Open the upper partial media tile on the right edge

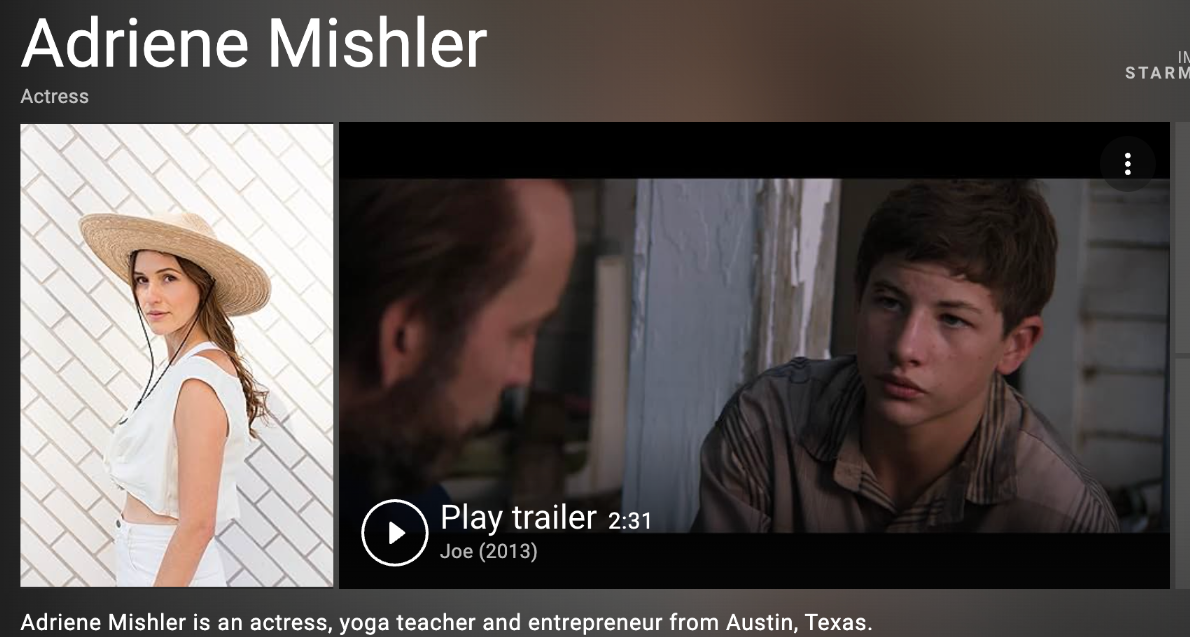[x=1182, y=238]
